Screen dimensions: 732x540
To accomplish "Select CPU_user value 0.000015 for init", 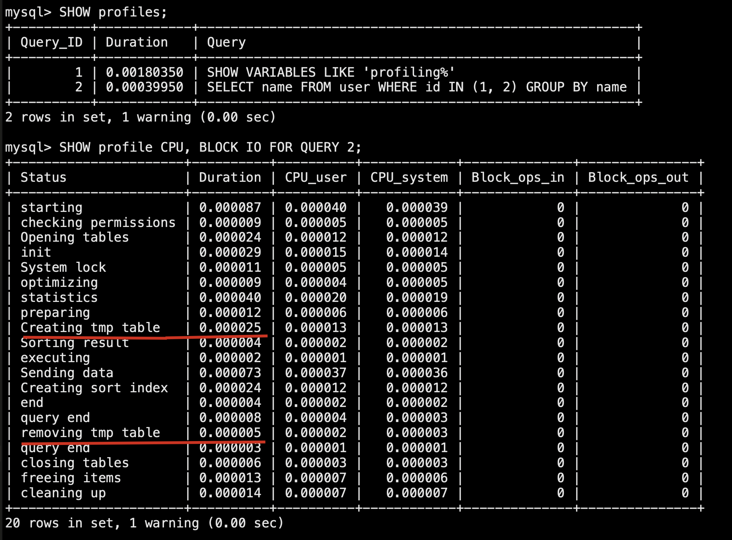I will tap(316, 252).
